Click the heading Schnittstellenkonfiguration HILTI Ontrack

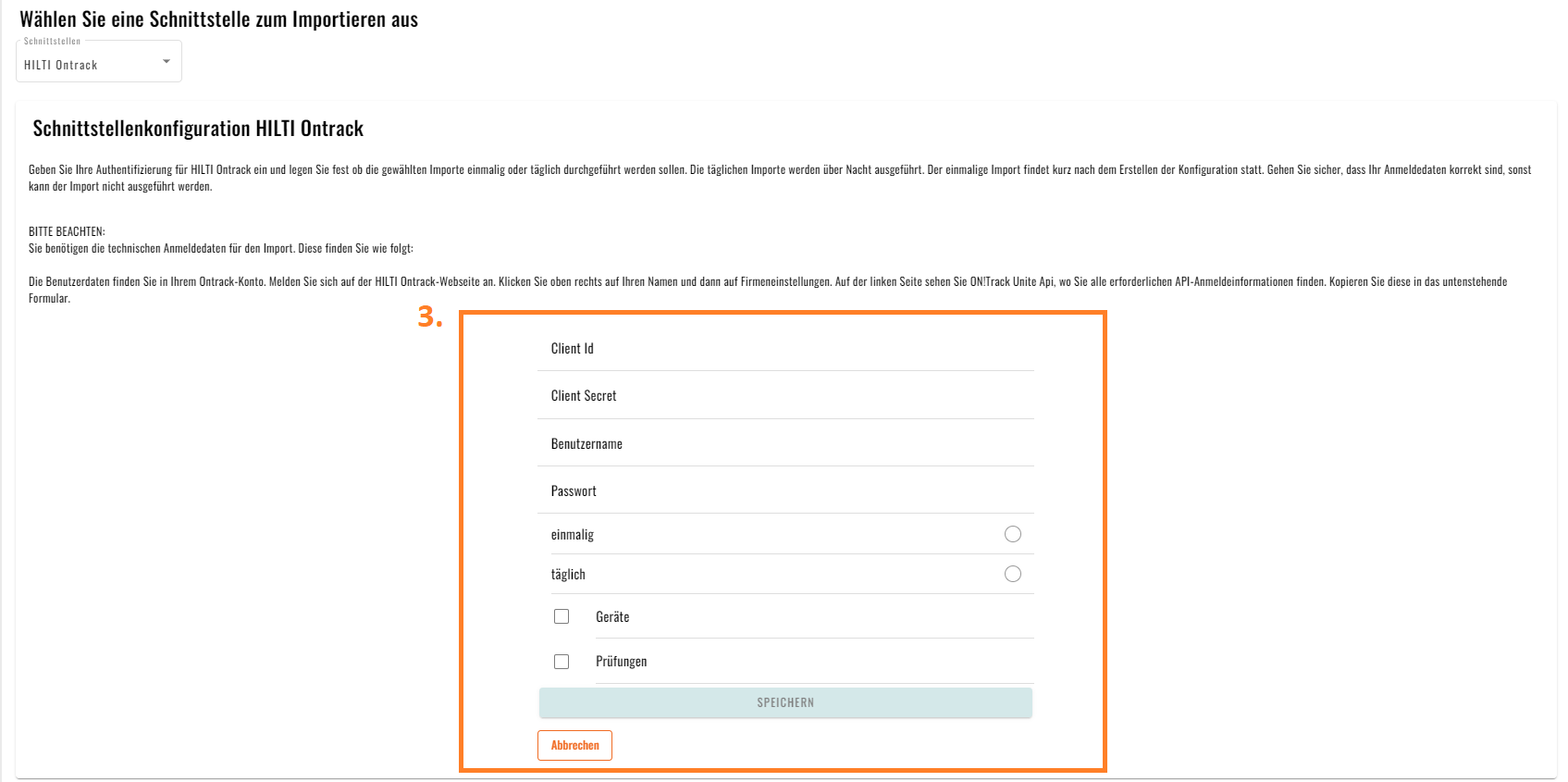(x=198, y=129)
